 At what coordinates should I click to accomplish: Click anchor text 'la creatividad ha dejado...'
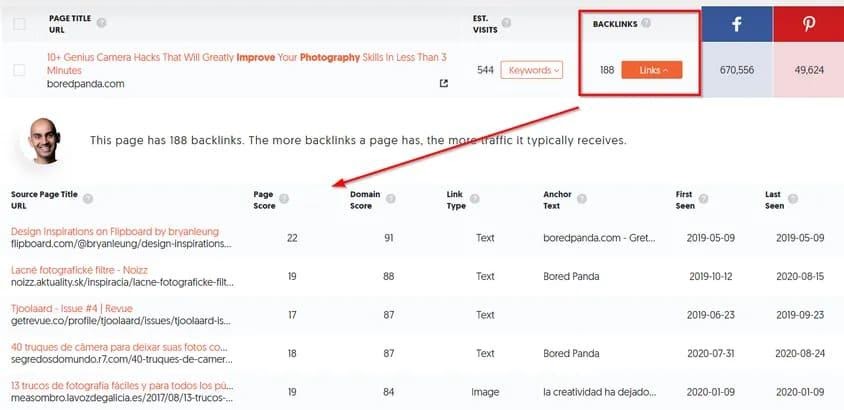click(x=600, y=392)
